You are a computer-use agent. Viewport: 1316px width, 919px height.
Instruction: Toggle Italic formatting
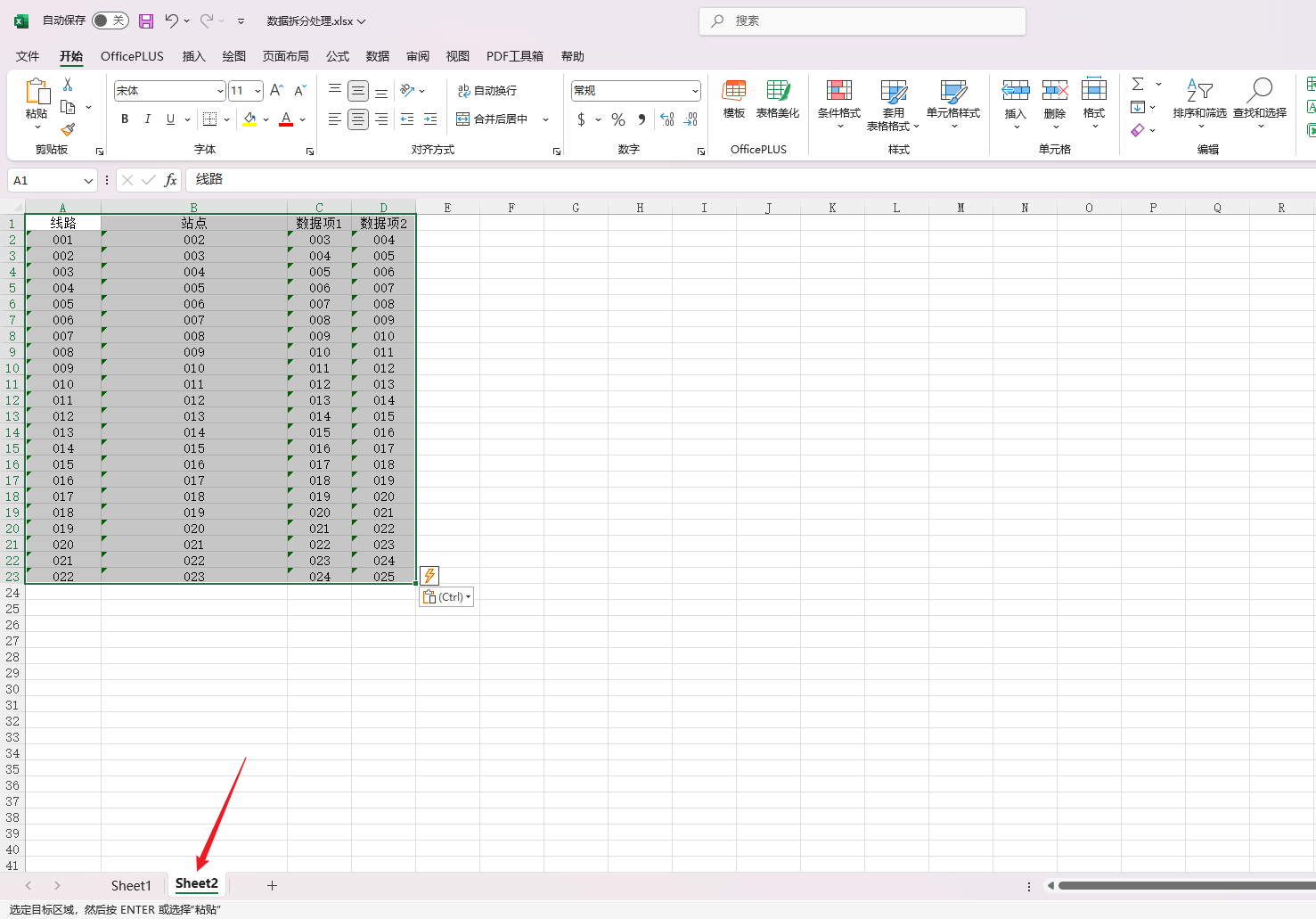point(148,119)
